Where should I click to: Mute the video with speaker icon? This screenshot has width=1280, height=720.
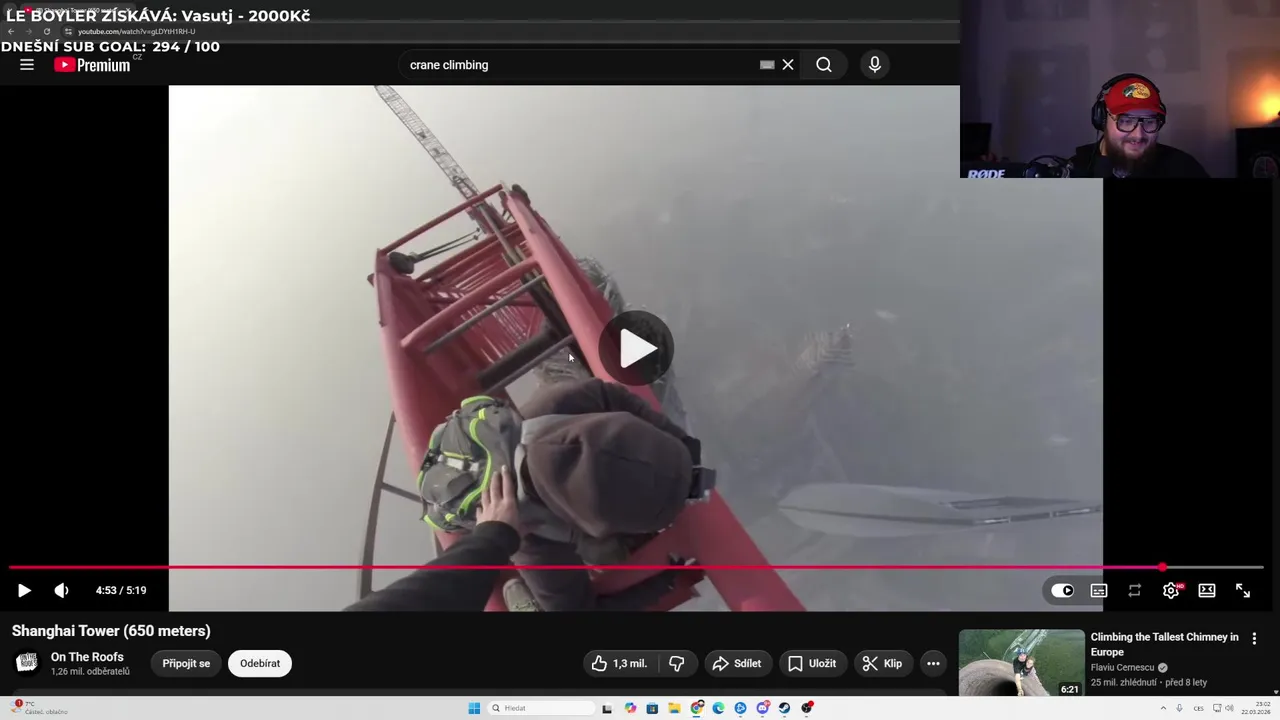tap(61, 591)
